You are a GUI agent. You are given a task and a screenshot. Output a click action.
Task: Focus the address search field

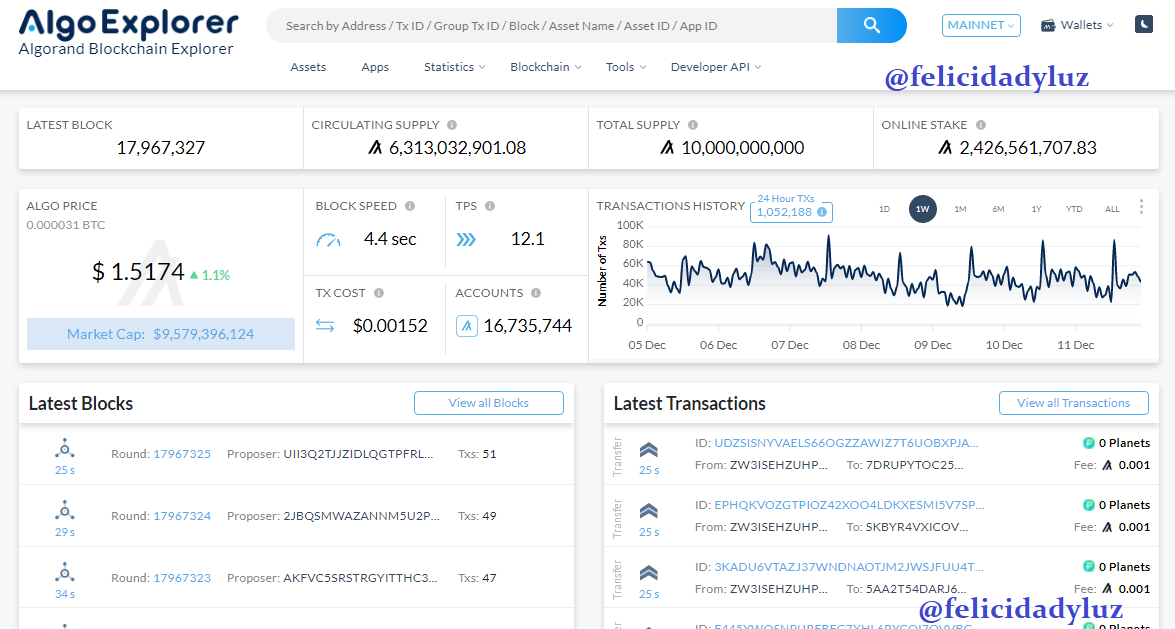552,25
